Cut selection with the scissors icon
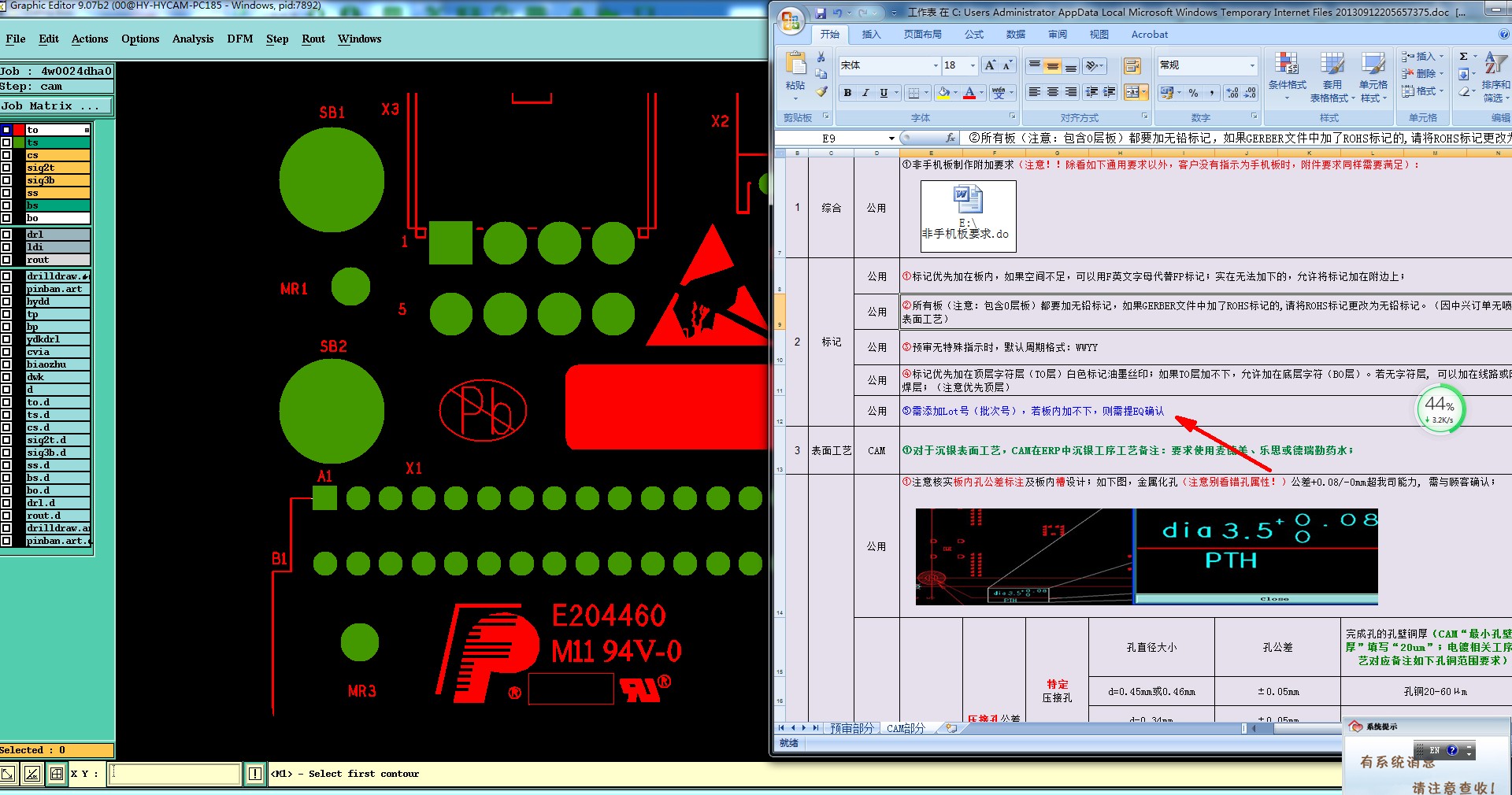Image resolution: width=1512 pixels, height=795 pixels. [x=821, y=57]
